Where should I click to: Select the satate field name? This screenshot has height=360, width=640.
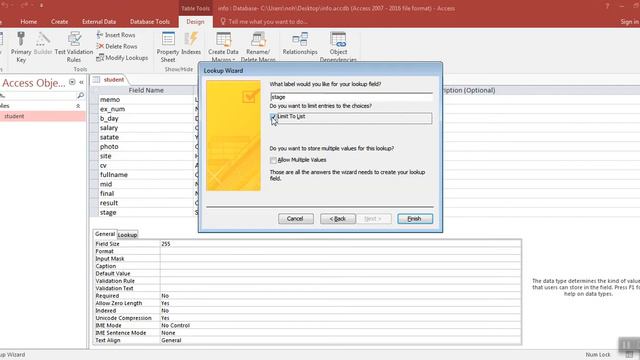pos(109,137)
